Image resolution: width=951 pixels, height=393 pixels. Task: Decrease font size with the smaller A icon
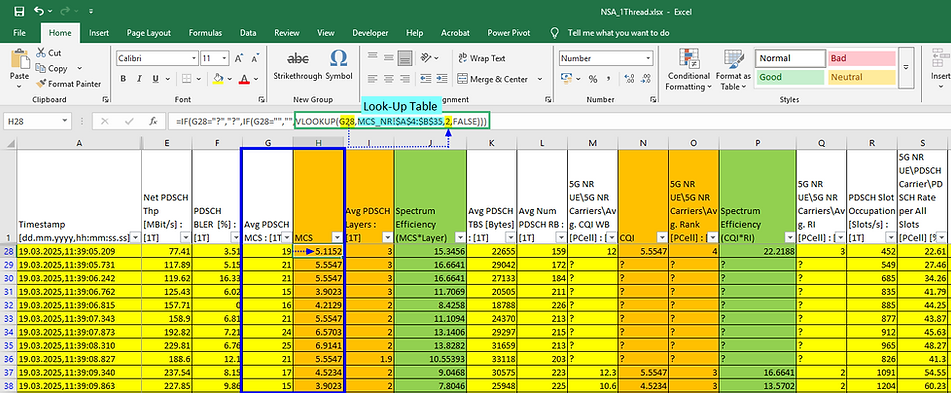pos(254,59)
